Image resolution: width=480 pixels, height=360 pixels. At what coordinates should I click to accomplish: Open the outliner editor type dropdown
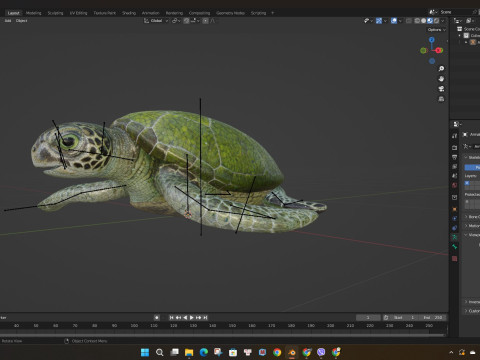pos(458,21)
